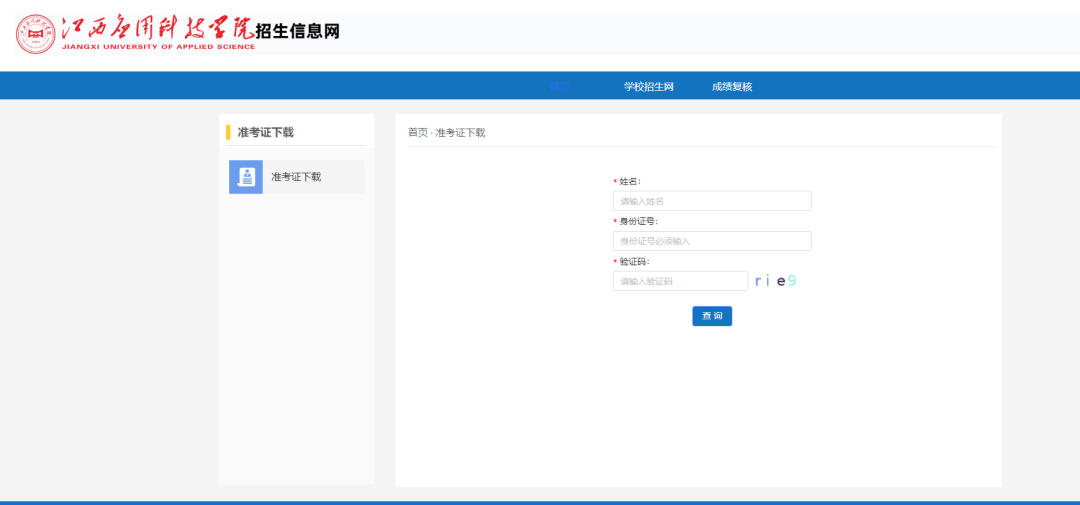Click the 验证码 field label

coord(634,261)
